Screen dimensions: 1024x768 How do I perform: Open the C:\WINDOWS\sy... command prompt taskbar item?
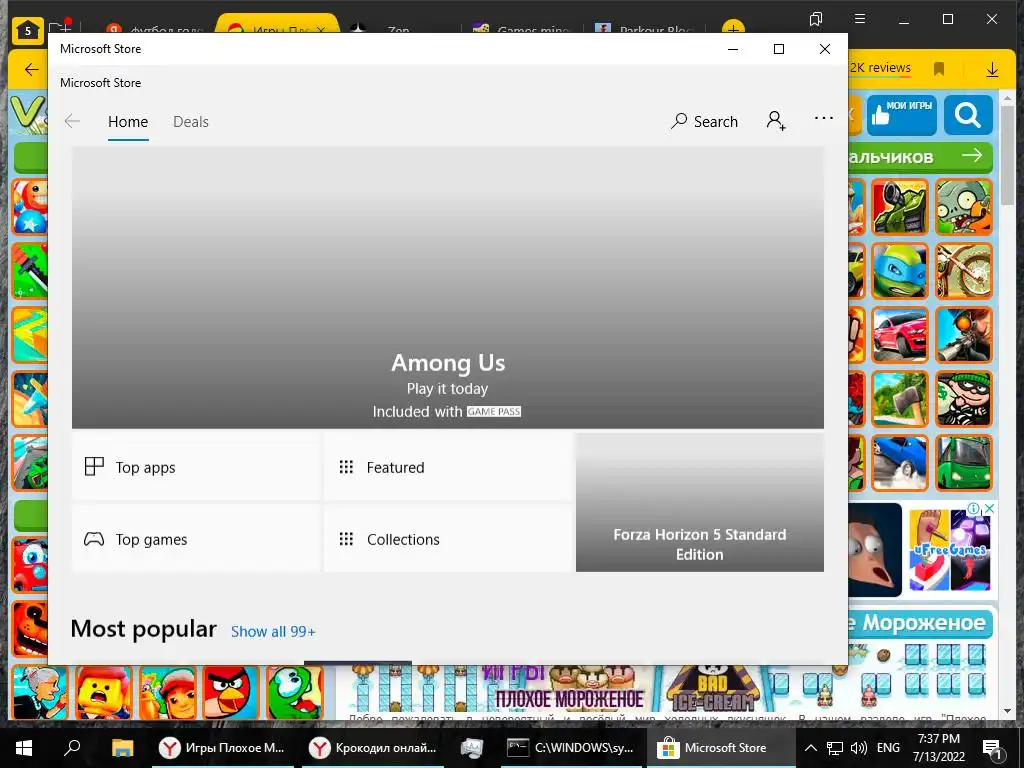click(571, 748)
